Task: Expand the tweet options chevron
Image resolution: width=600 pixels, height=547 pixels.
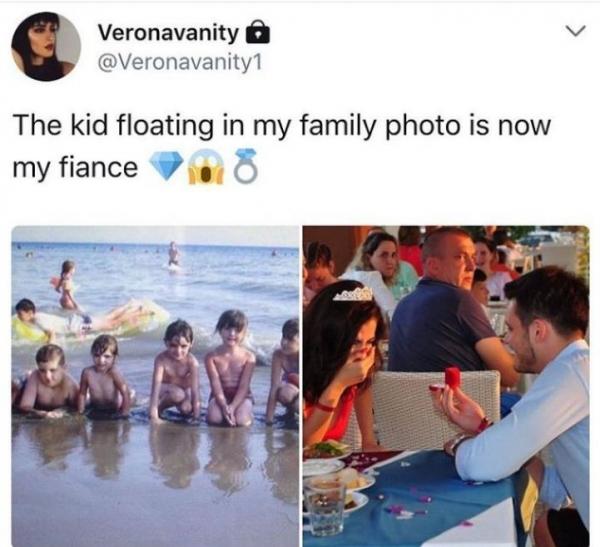Action: click(x=576, y=31)
